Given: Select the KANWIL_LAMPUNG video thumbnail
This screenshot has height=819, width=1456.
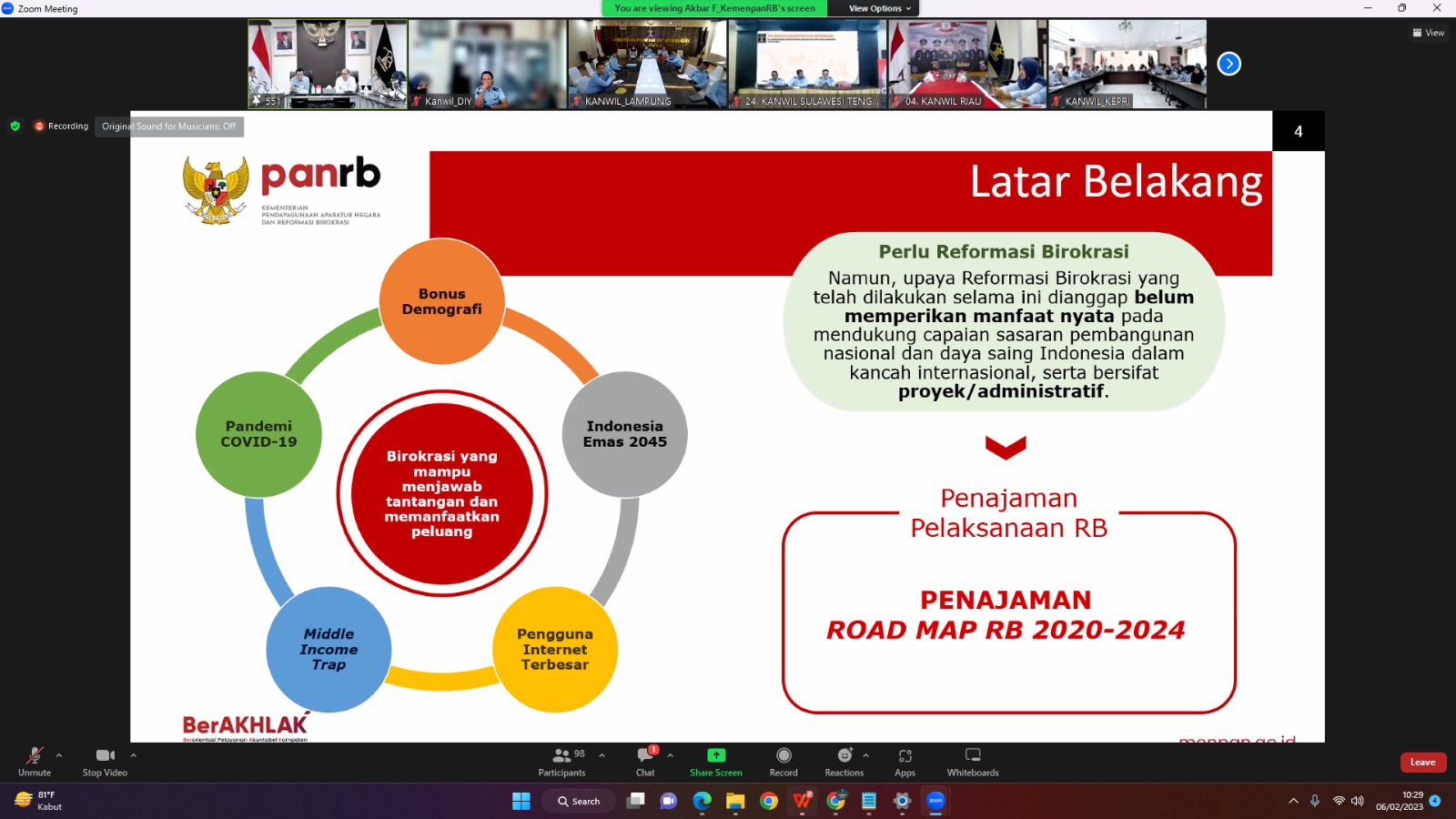Looking at the screenshot, I should pyautogui.click(x=647, y=64).
